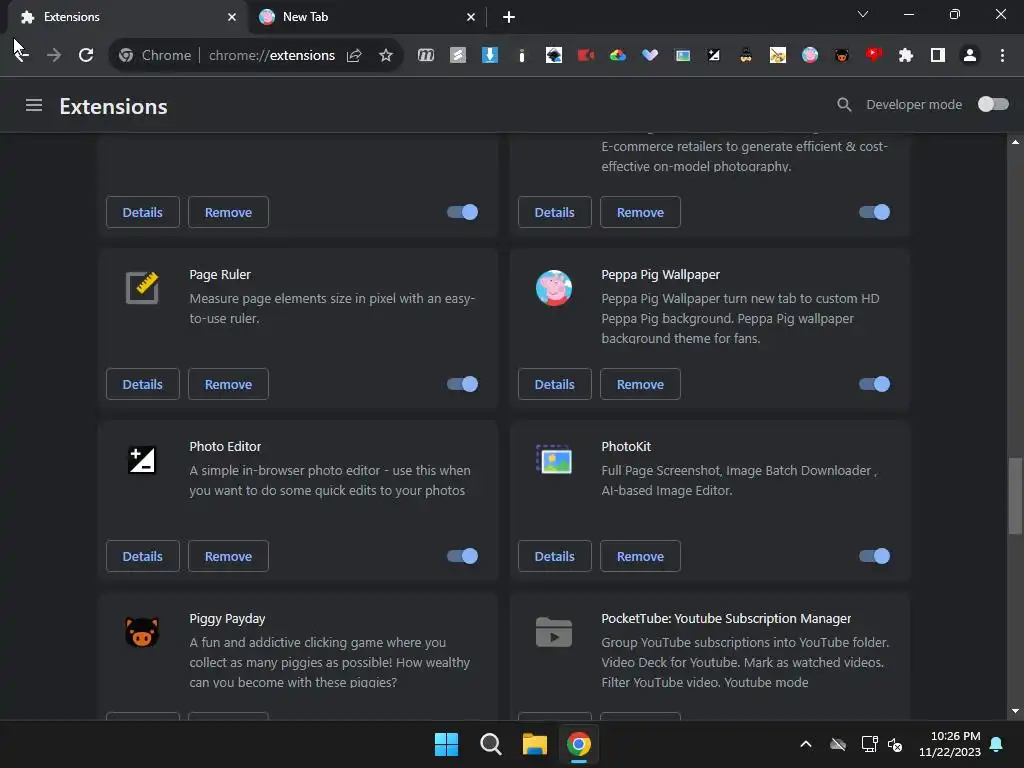Click the PocketTube folder card icon
Viewport: 1024px width, 768px height.
point(554,632)
